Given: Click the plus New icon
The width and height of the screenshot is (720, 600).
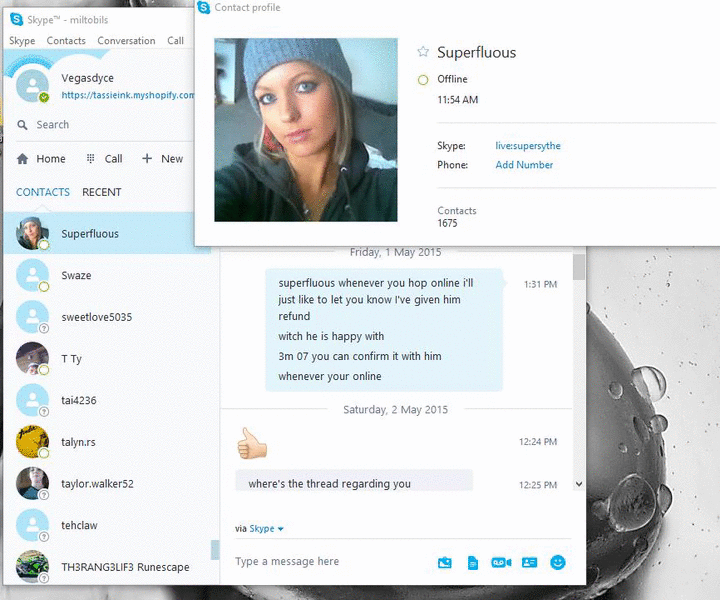Looking at the screenshot, I should click(x=147, y=158).
